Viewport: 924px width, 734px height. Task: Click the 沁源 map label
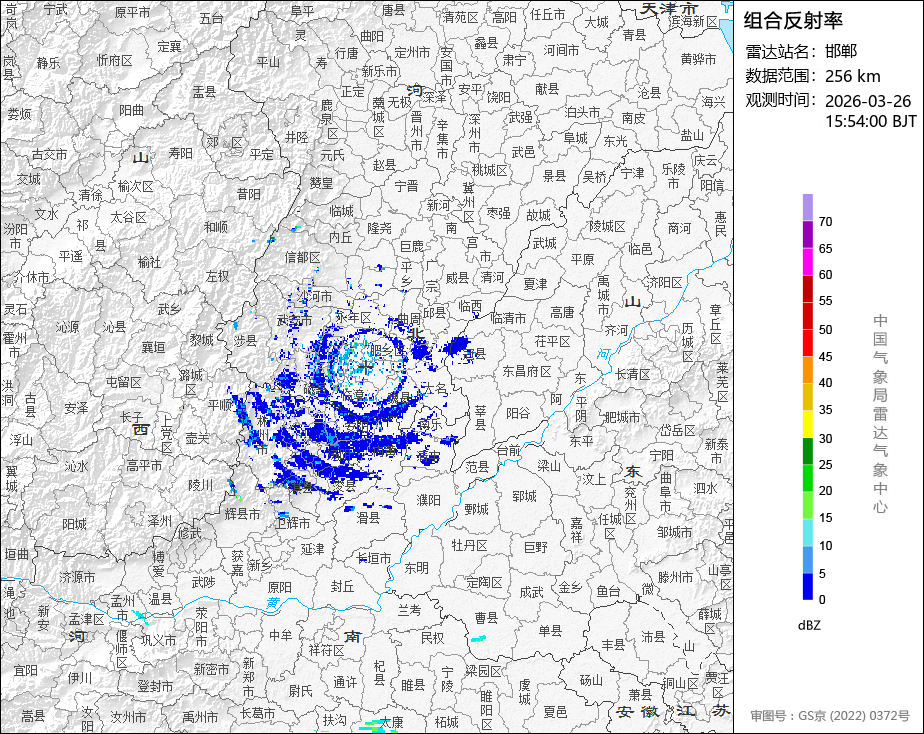coord(67,326)
